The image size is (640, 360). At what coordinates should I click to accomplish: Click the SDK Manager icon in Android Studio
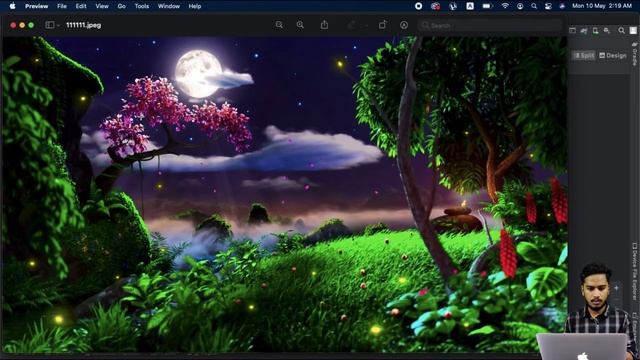click(x=607, y=31)
